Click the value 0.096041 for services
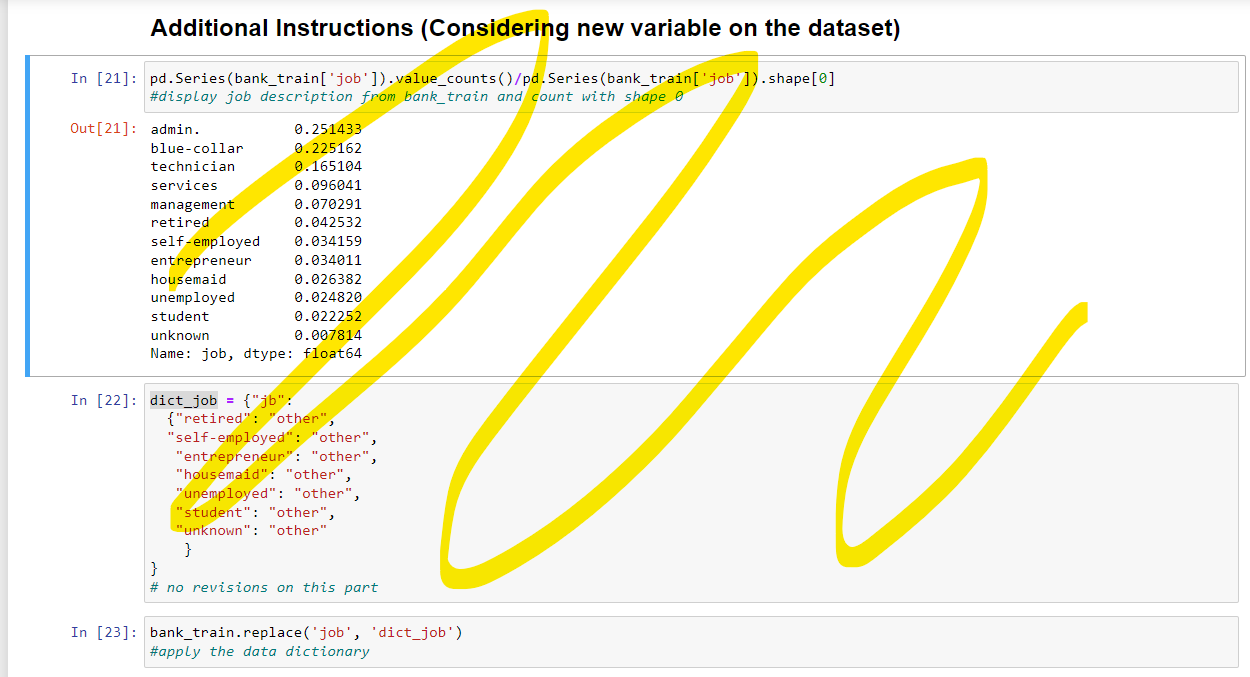Viewport: 1250px width, 677px height. click(x=328, y=185)
